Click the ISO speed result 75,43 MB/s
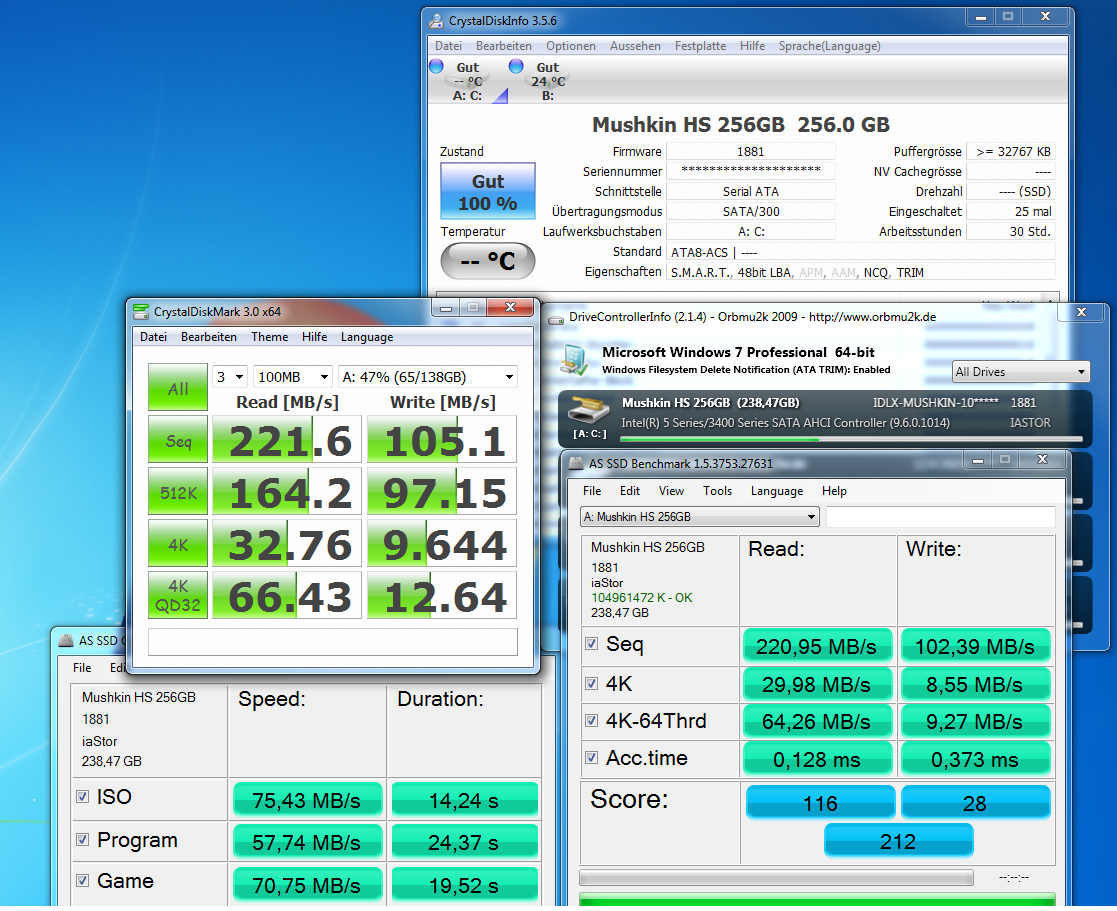Screen dimensions: 1117x911 [x=307, y=800]
